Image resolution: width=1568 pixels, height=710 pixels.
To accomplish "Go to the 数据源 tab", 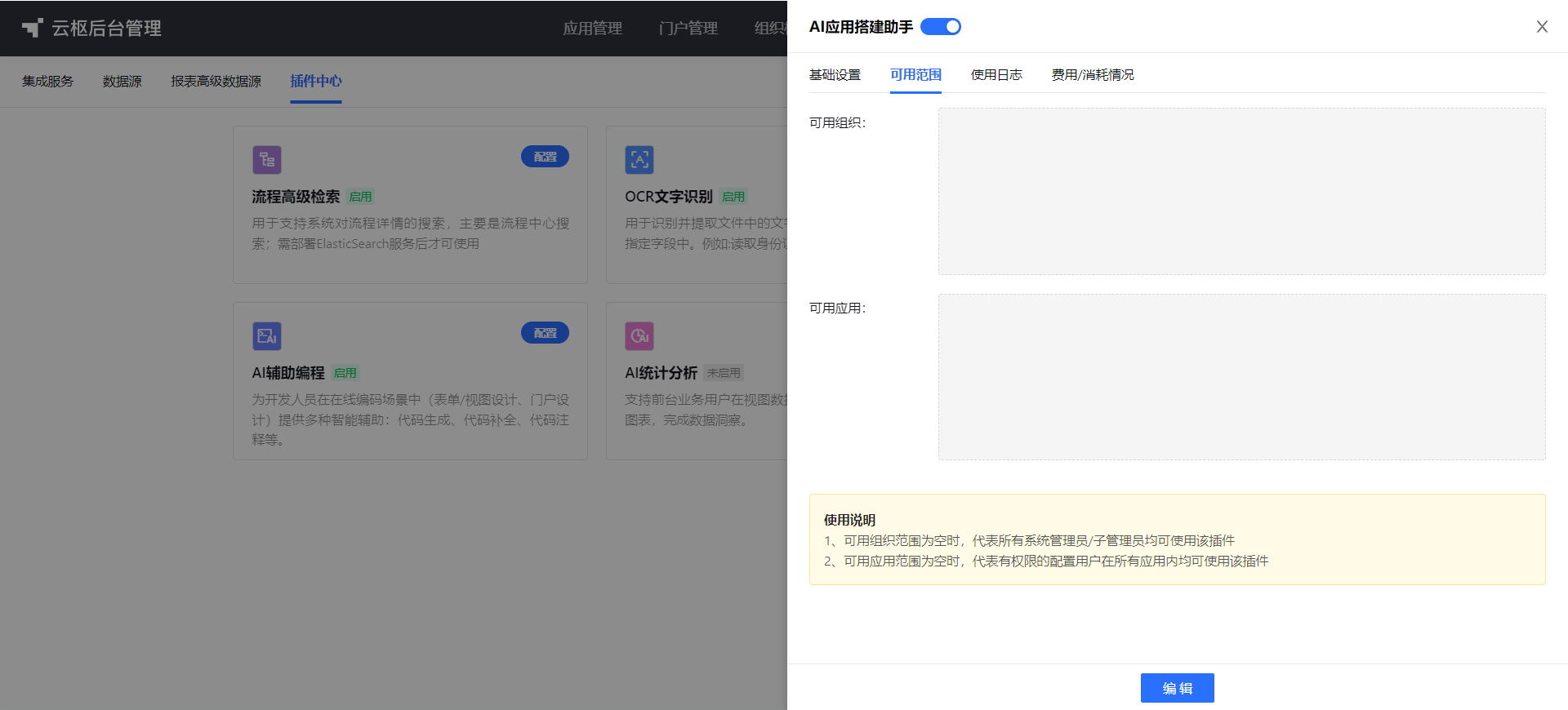I will 122,82.
